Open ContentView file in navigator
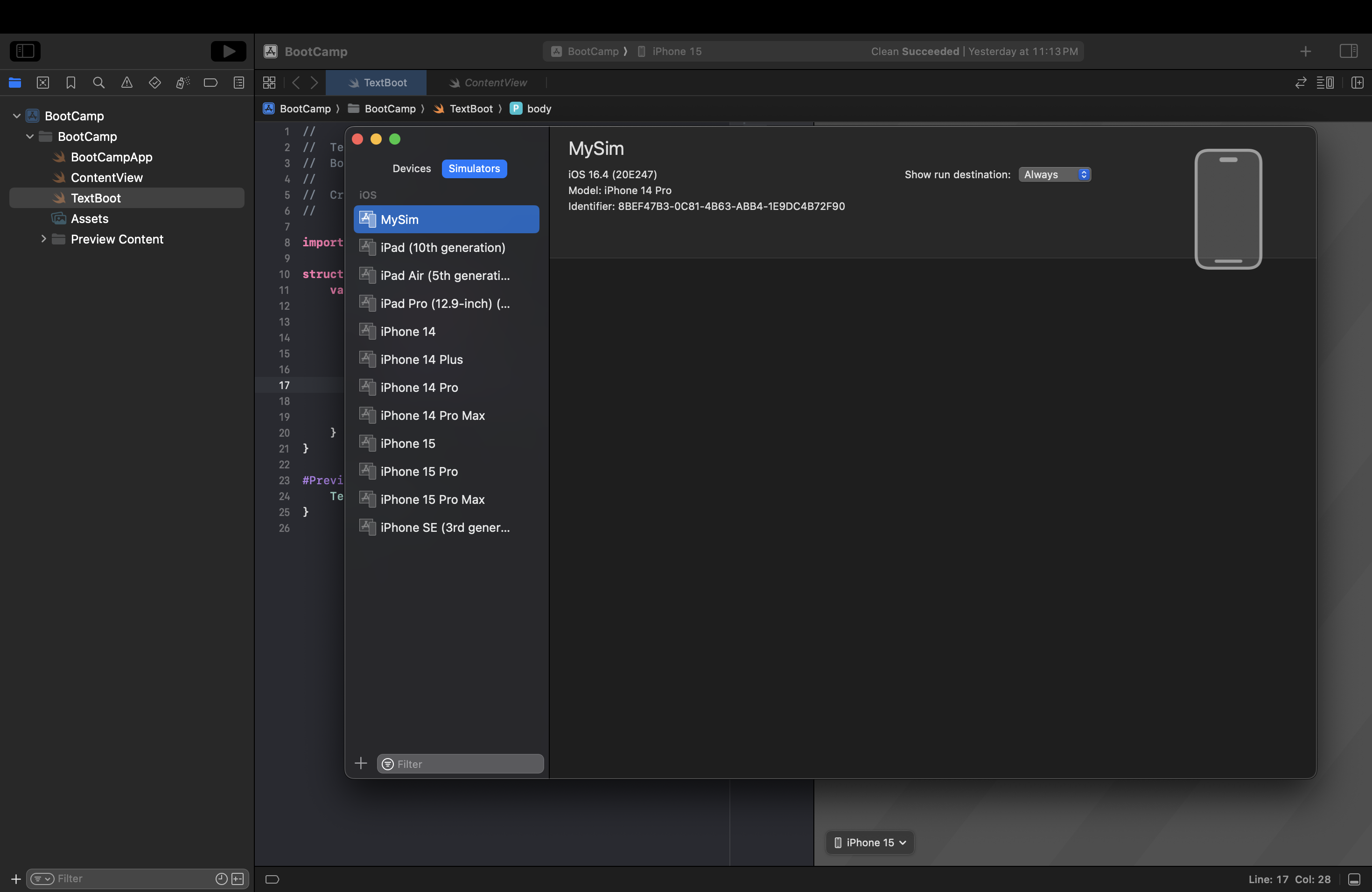This screenshot has height=892, width=1372. pos(107,177)
